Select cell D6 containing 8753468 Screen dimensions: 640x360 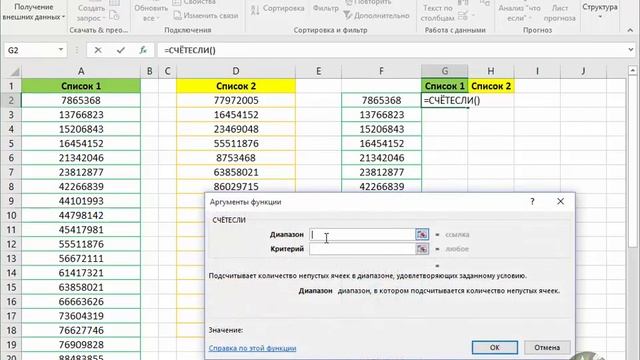pos(236,158)
